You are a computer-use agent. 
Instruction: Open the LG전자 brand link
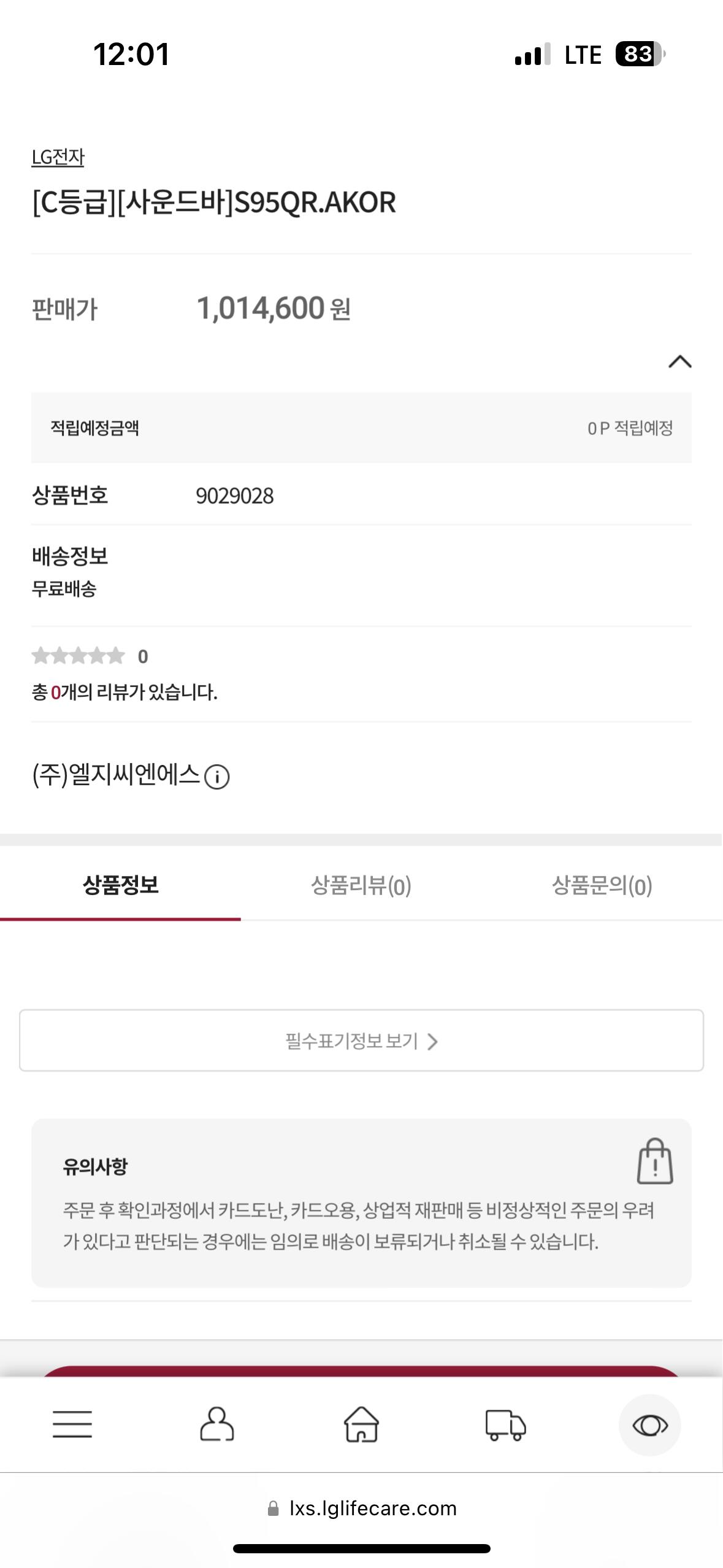pyautogui.click(x=58, y=157)
